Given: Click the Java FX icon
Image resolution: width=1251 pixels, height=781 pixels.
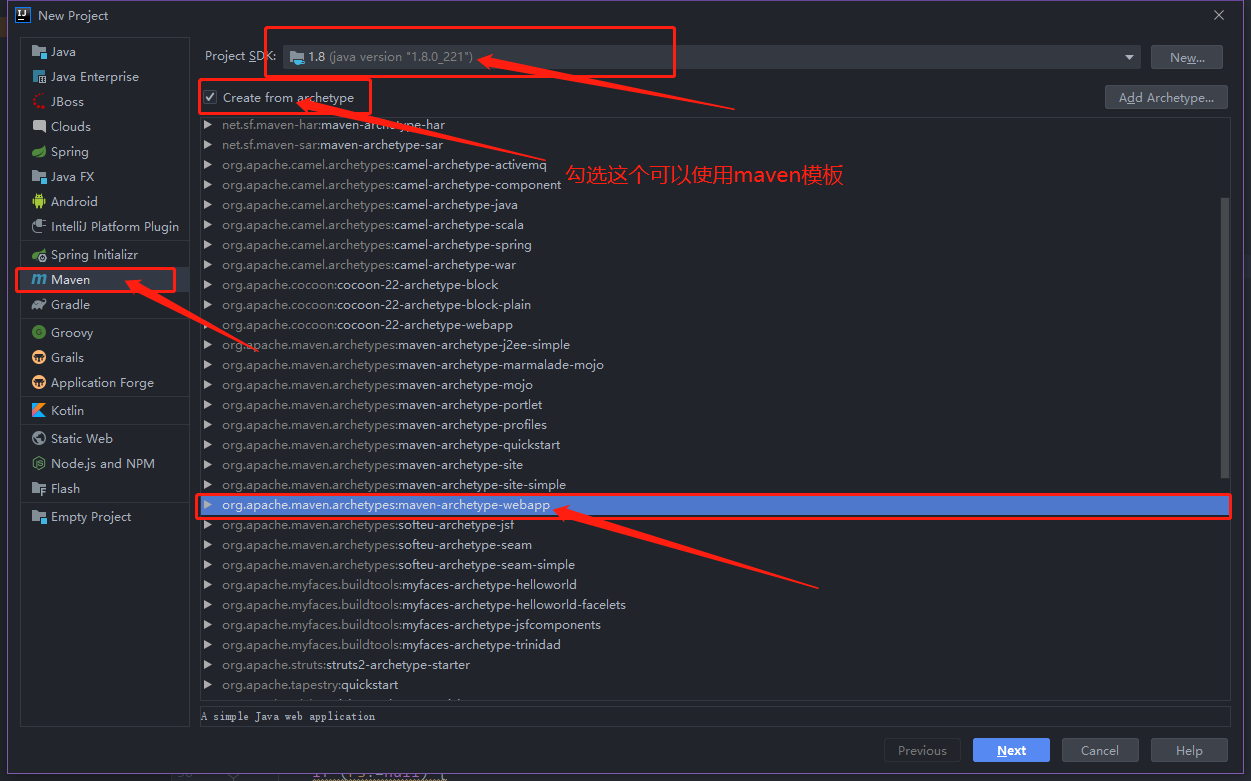Looking at the screenshot, I should point(39,177).
